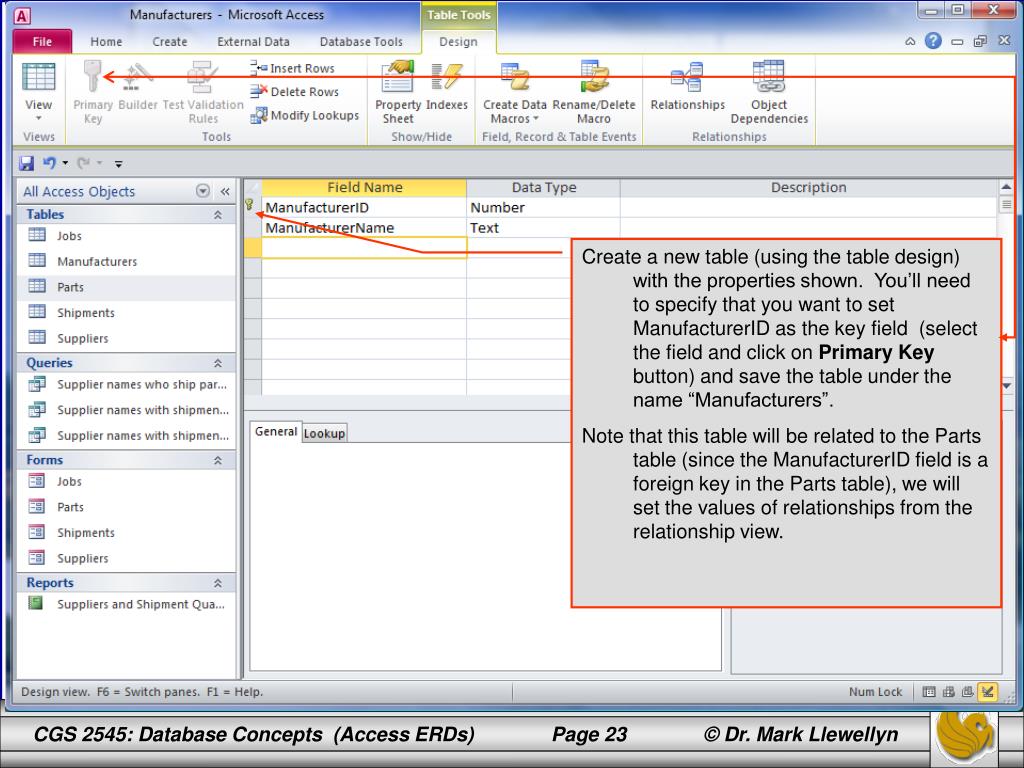1024x768 pixels.
Task: Minimize the ribbon with the caret icon
Action: 910,42
